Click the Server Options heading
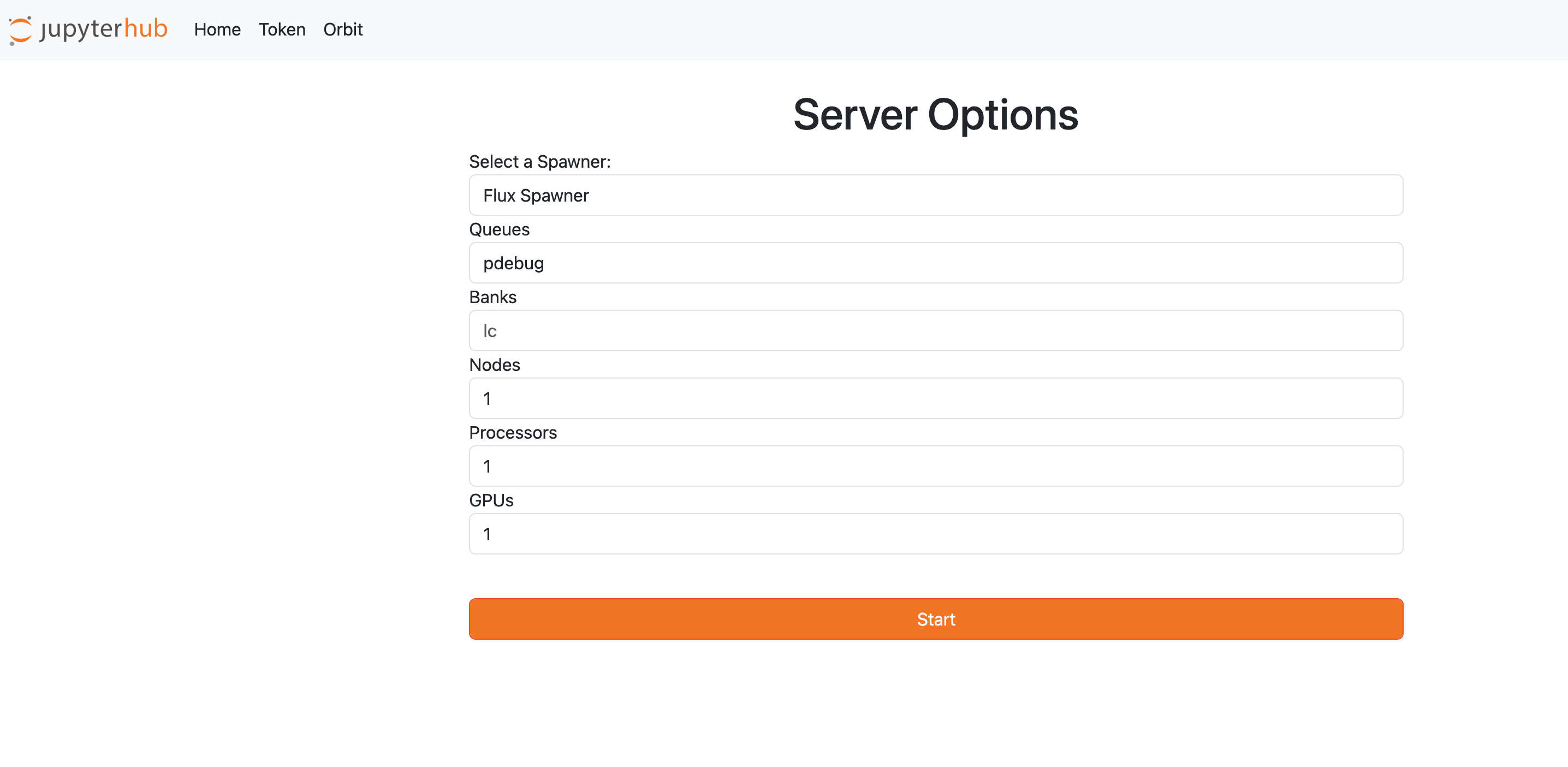 click(936, 115)
